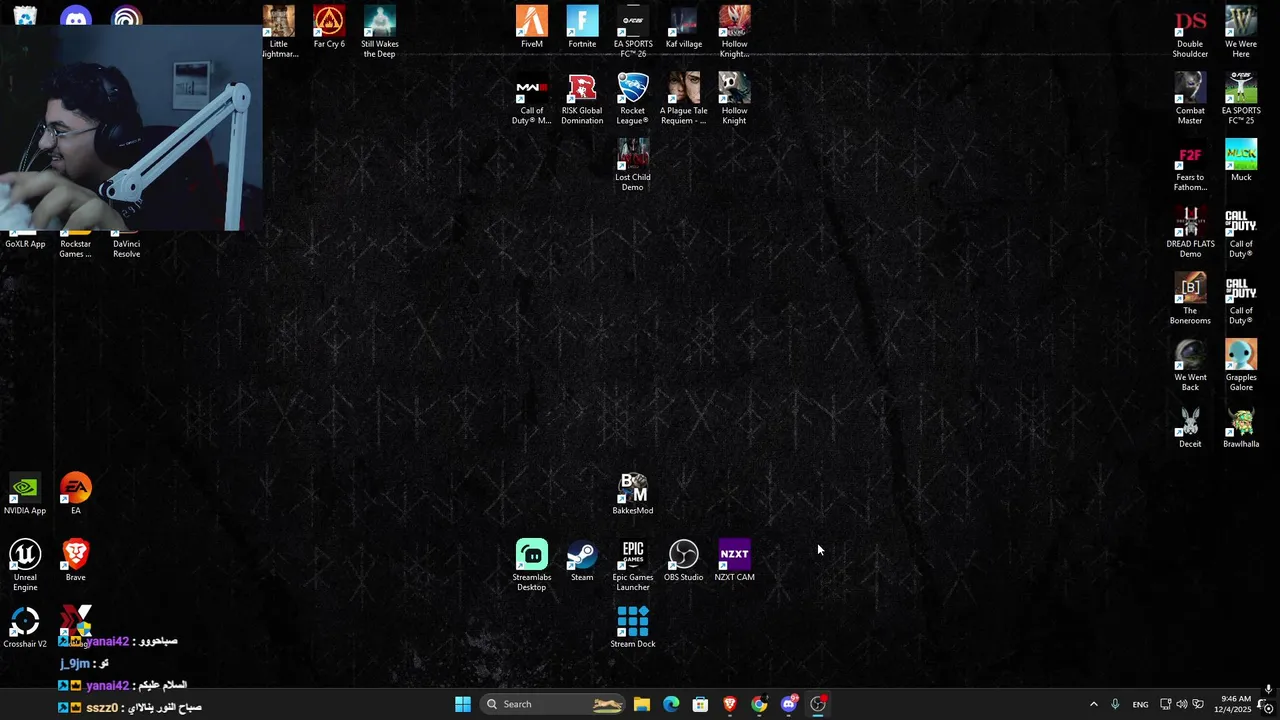Open the DREAD FLATS Demo icon
This screenshot has height=720, width=1280.
pyautogui.click(x=1190, y=232)
